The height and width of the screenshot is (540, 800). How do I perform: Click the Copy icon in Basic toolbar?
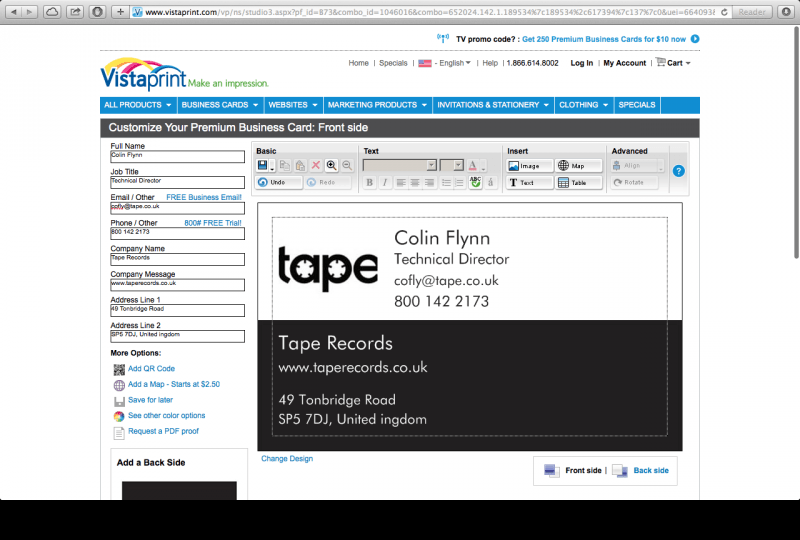[285, 165]
